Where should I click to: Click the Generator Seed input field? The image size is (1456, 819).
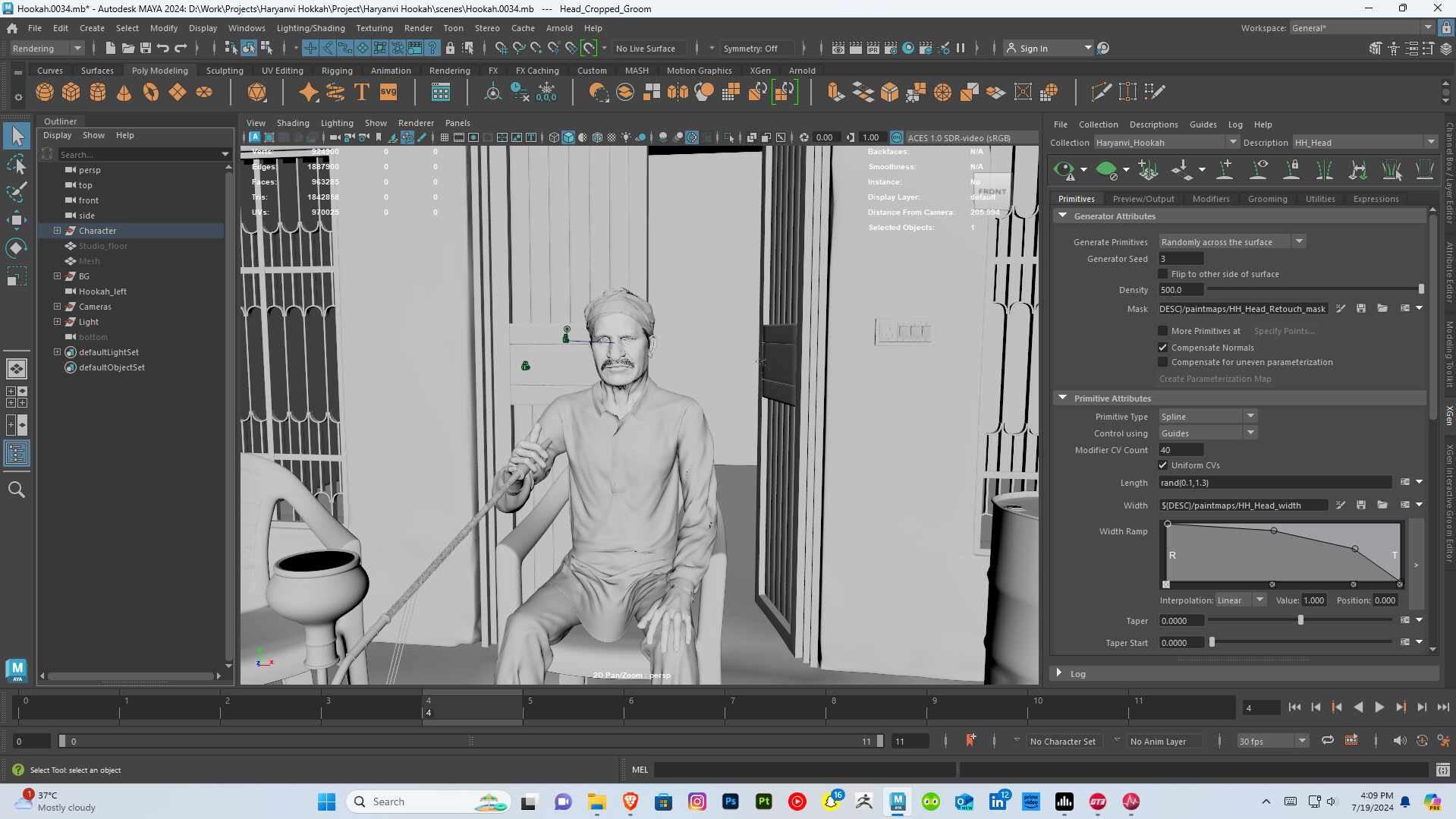(1181, 259)
